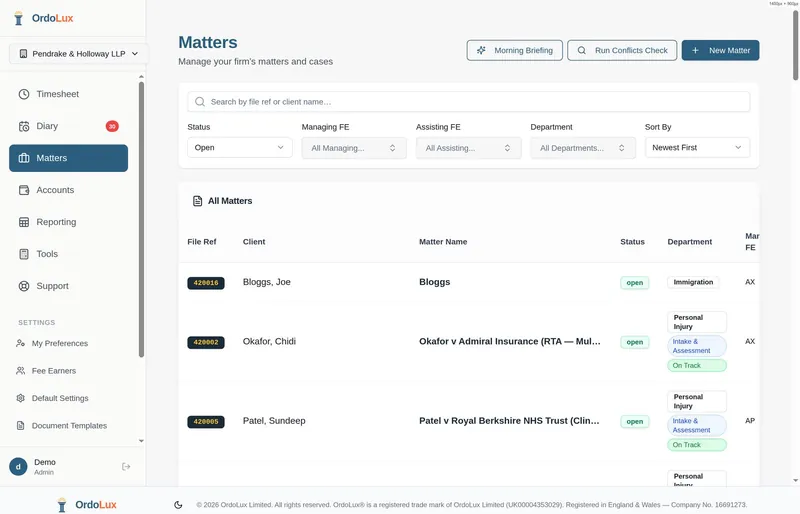800x514 pixels.
Task: Click the plus icon on New Matter
Action: tap(695, 51)
